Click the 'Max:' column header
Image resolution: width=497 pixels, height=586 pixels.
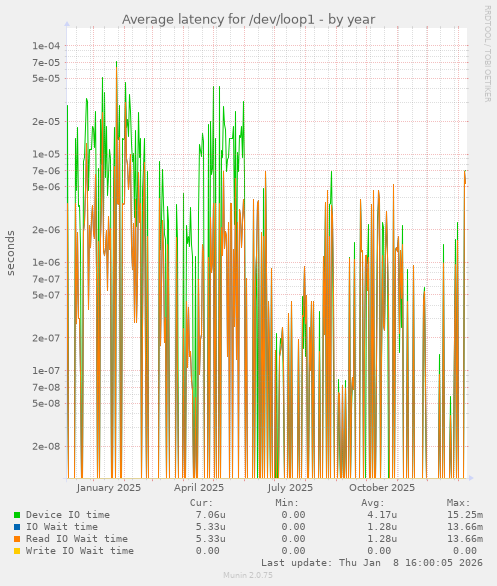click(x=458, y=503)
